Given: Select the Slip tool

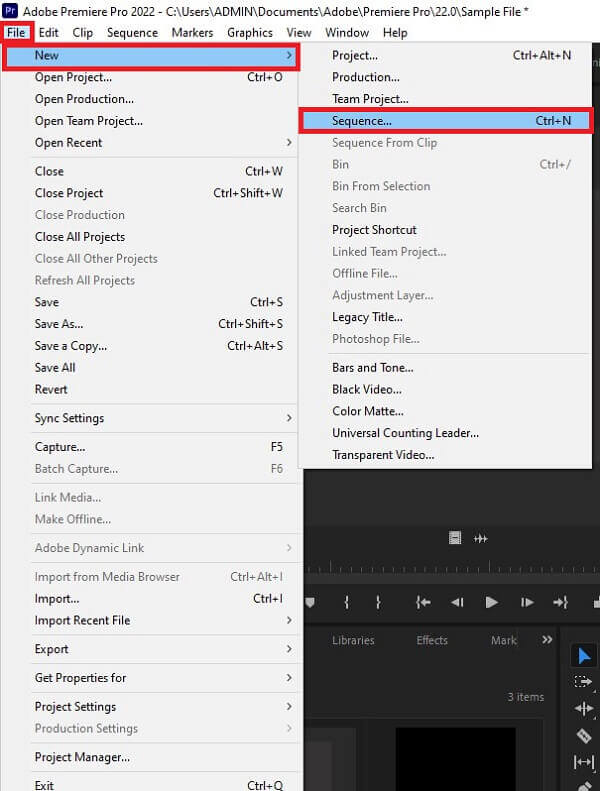Looking at the screenshot, I should click(x=583, y=762).
